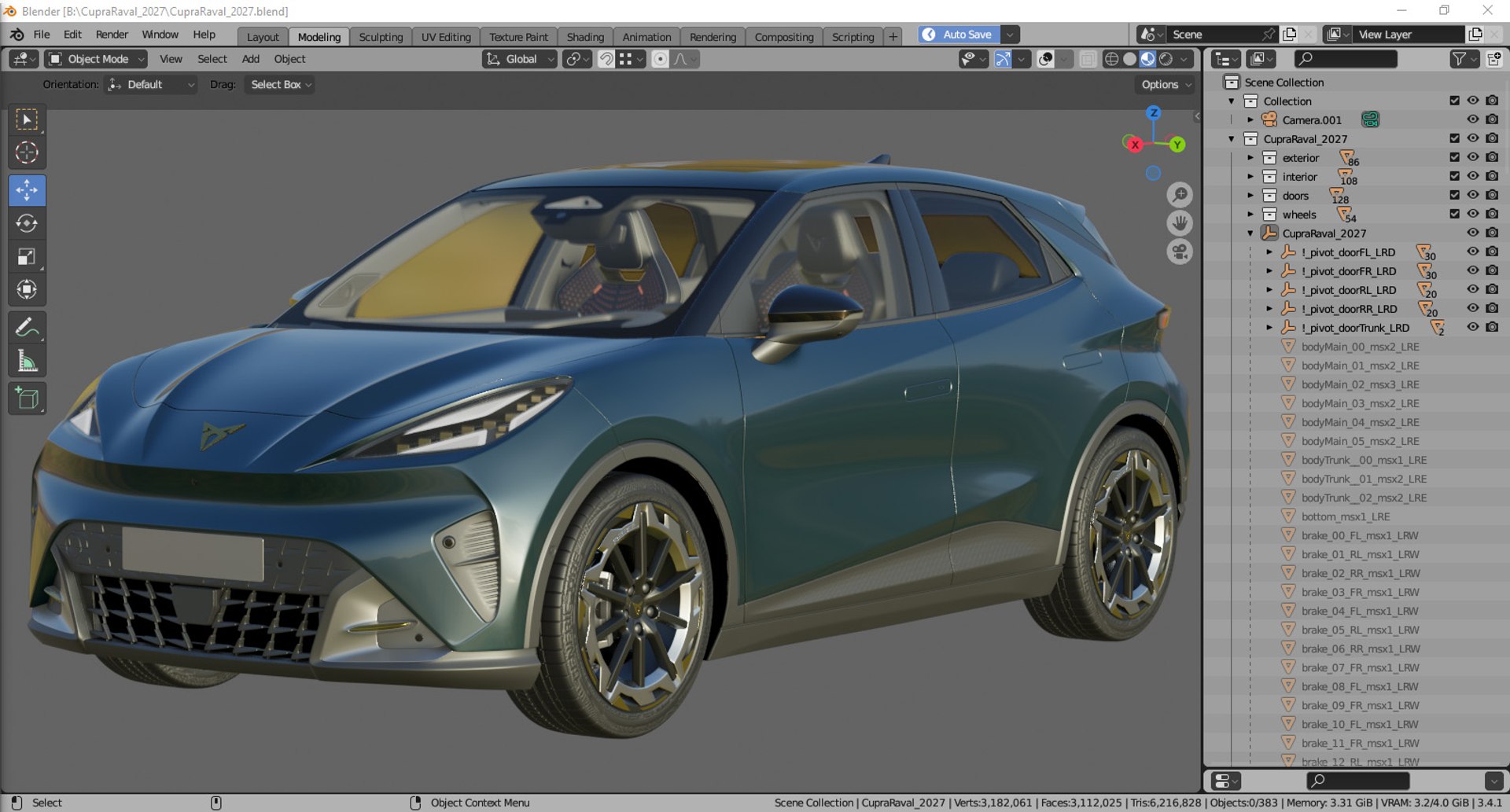
Task: Open the Render menu
Action: (x=112, y=35)
